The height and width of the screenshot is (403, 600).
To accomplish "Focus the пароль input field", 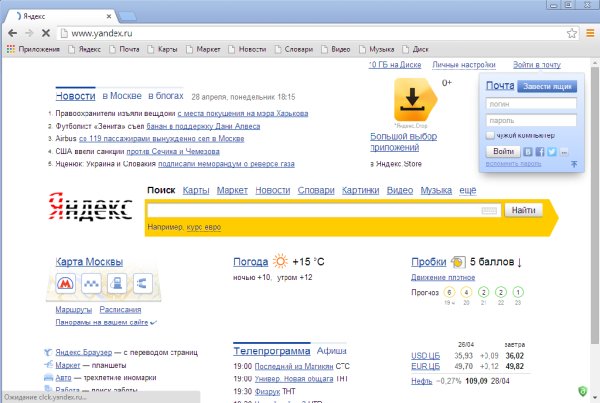I will 531,121.
